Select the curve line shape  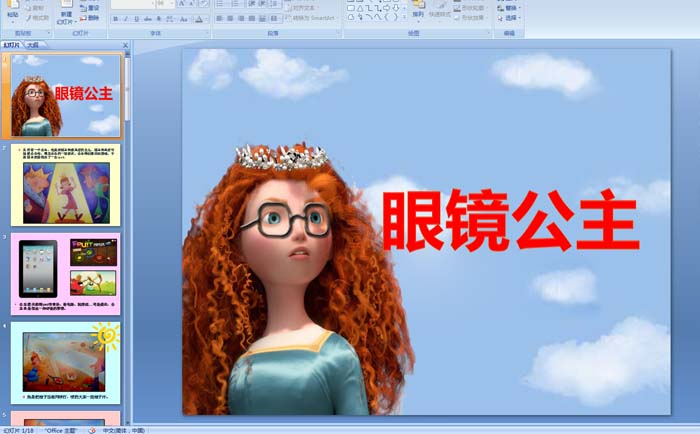point(378,17)
